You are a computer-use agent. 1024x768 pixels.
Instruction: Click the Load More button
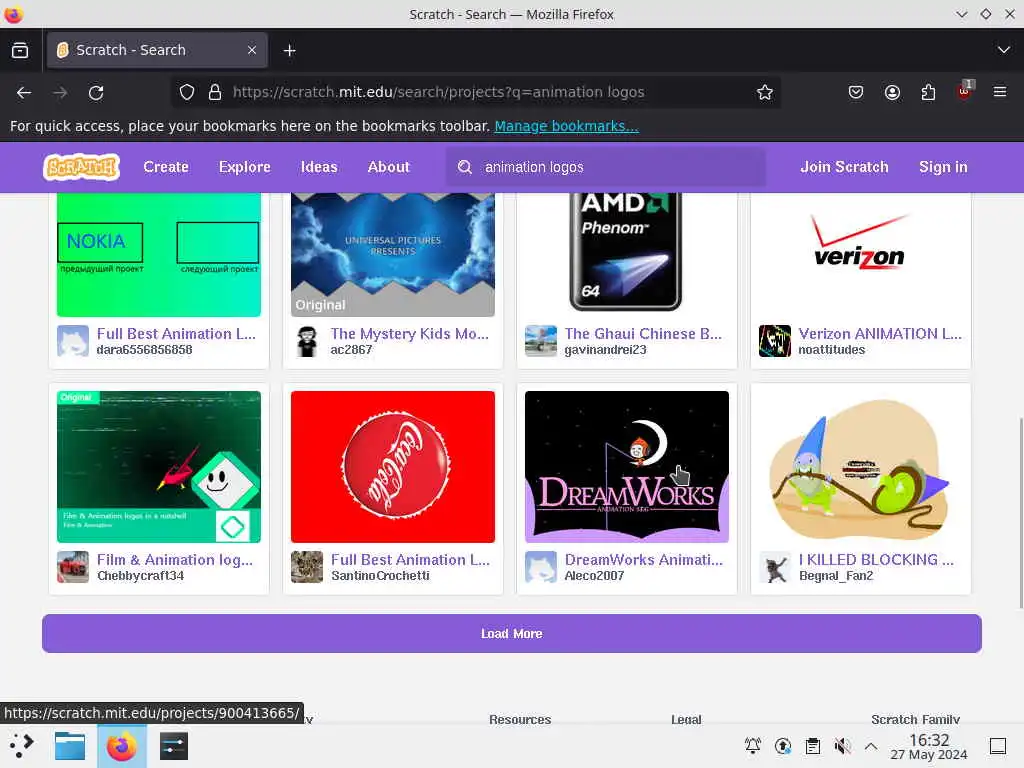click(x=512, y=633)
